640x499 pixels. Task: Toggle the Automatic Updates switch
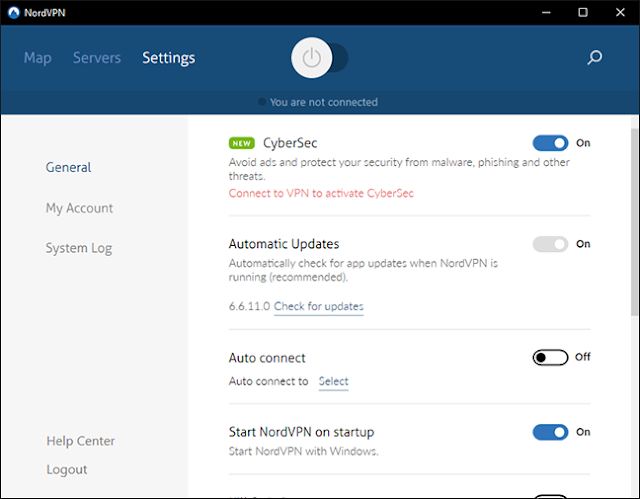(x=550, y=244)
